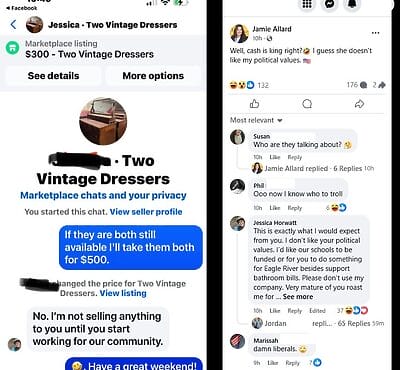Like Phil's comment
Image resolution: width=400 pixels, height=370 pixels.
click(275, 208)
